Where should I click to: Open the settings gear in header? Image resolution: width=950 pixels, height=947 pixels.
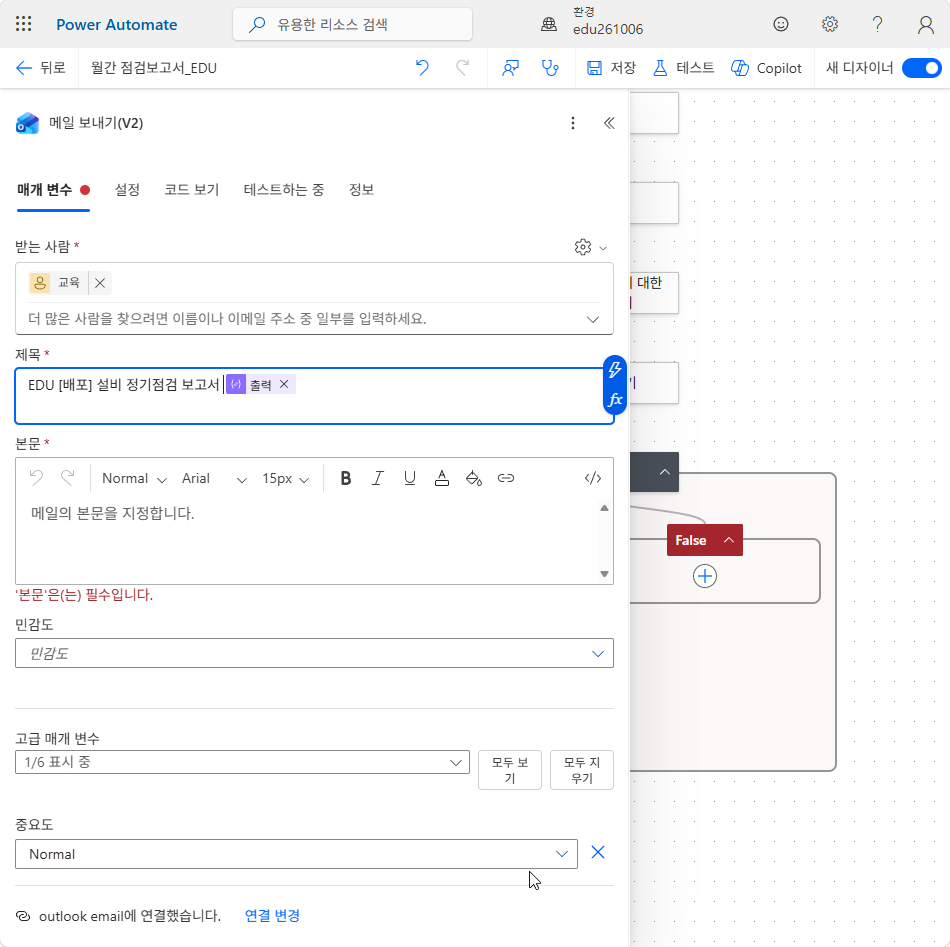(829, 24)
